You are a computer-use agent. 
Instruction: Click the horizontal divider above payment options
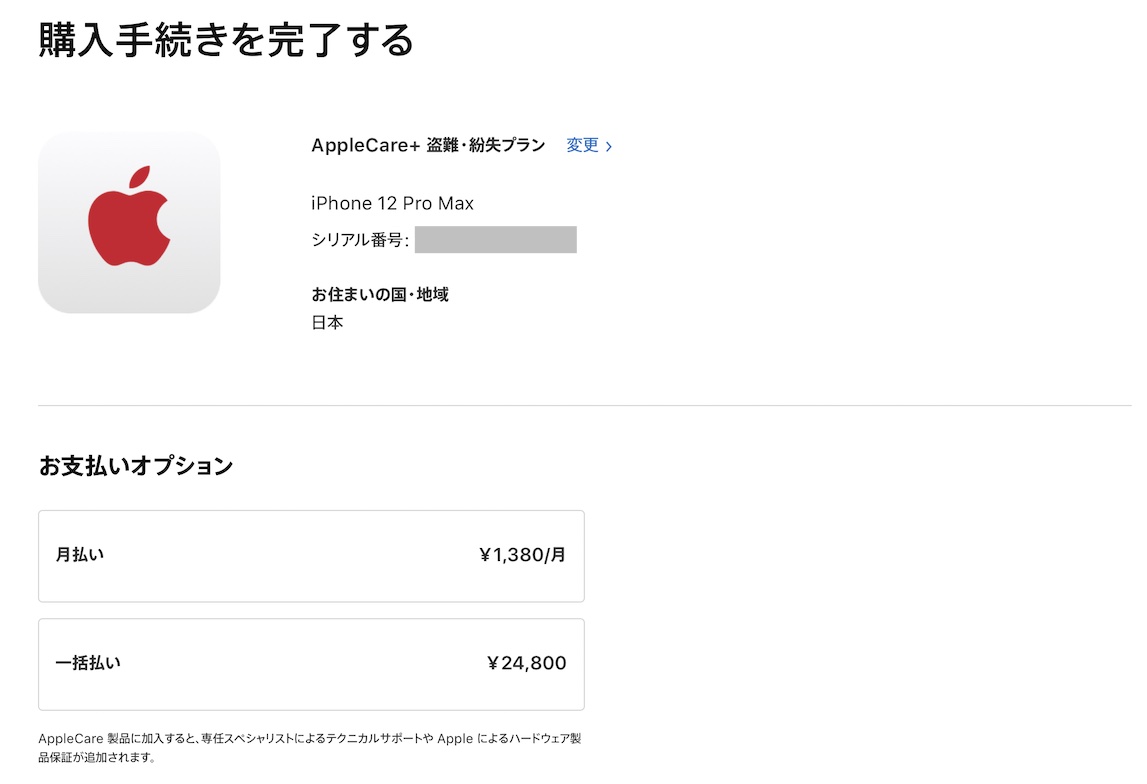pos(584,405)
